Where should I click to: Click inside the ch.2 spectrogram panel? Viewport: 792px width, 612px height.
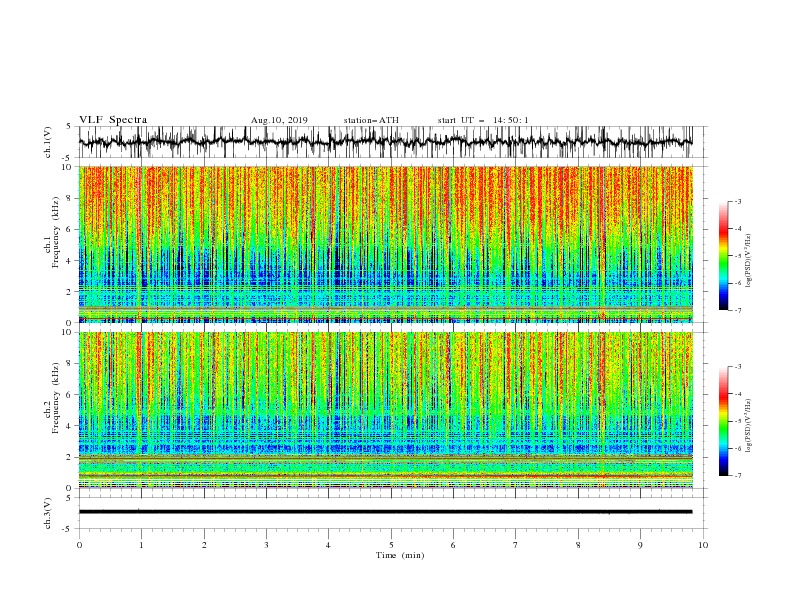(385, 410)
